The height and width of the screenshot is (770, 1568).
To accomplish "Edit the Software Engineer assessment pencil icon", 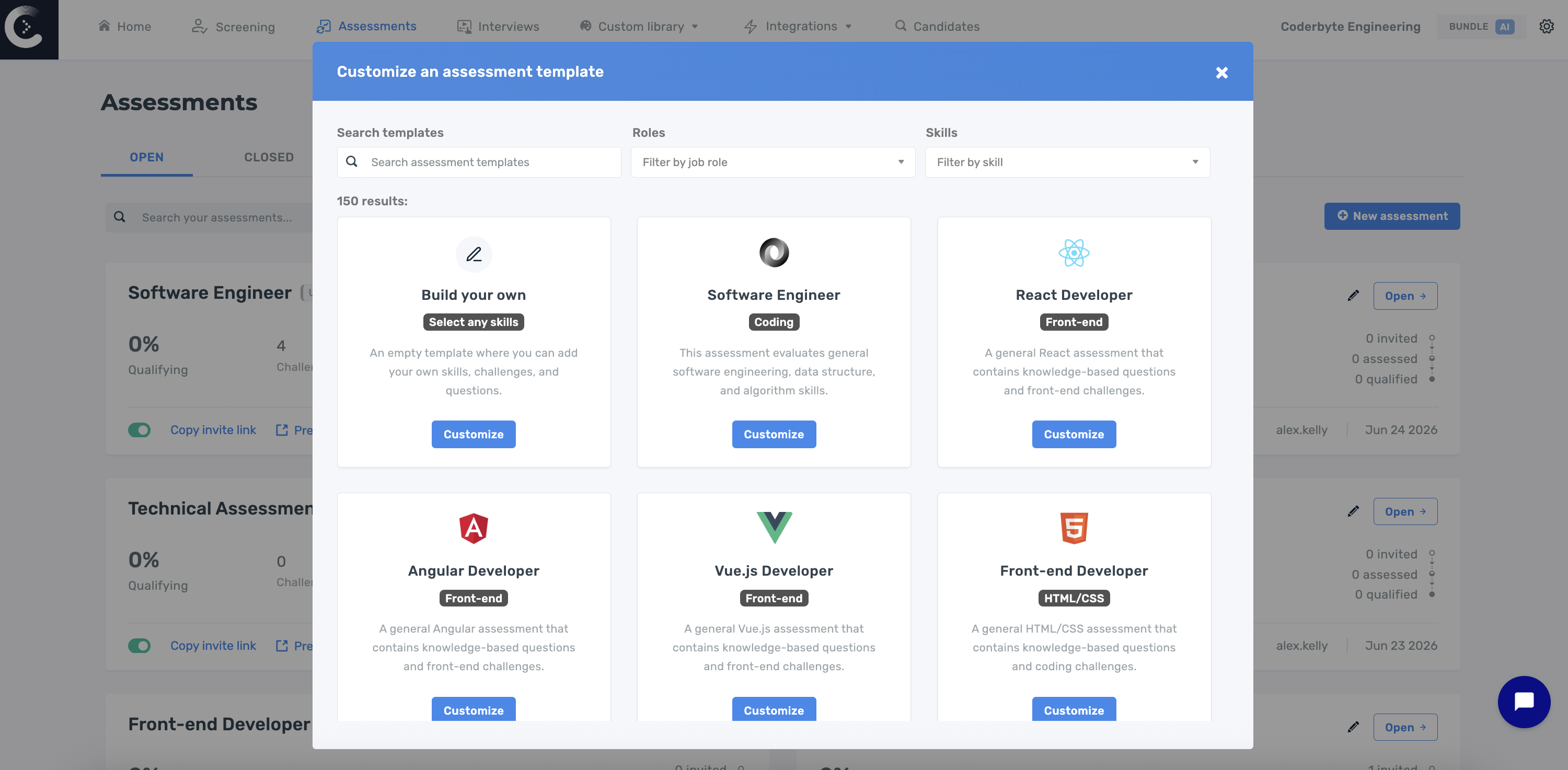I will click(1353, 296).
